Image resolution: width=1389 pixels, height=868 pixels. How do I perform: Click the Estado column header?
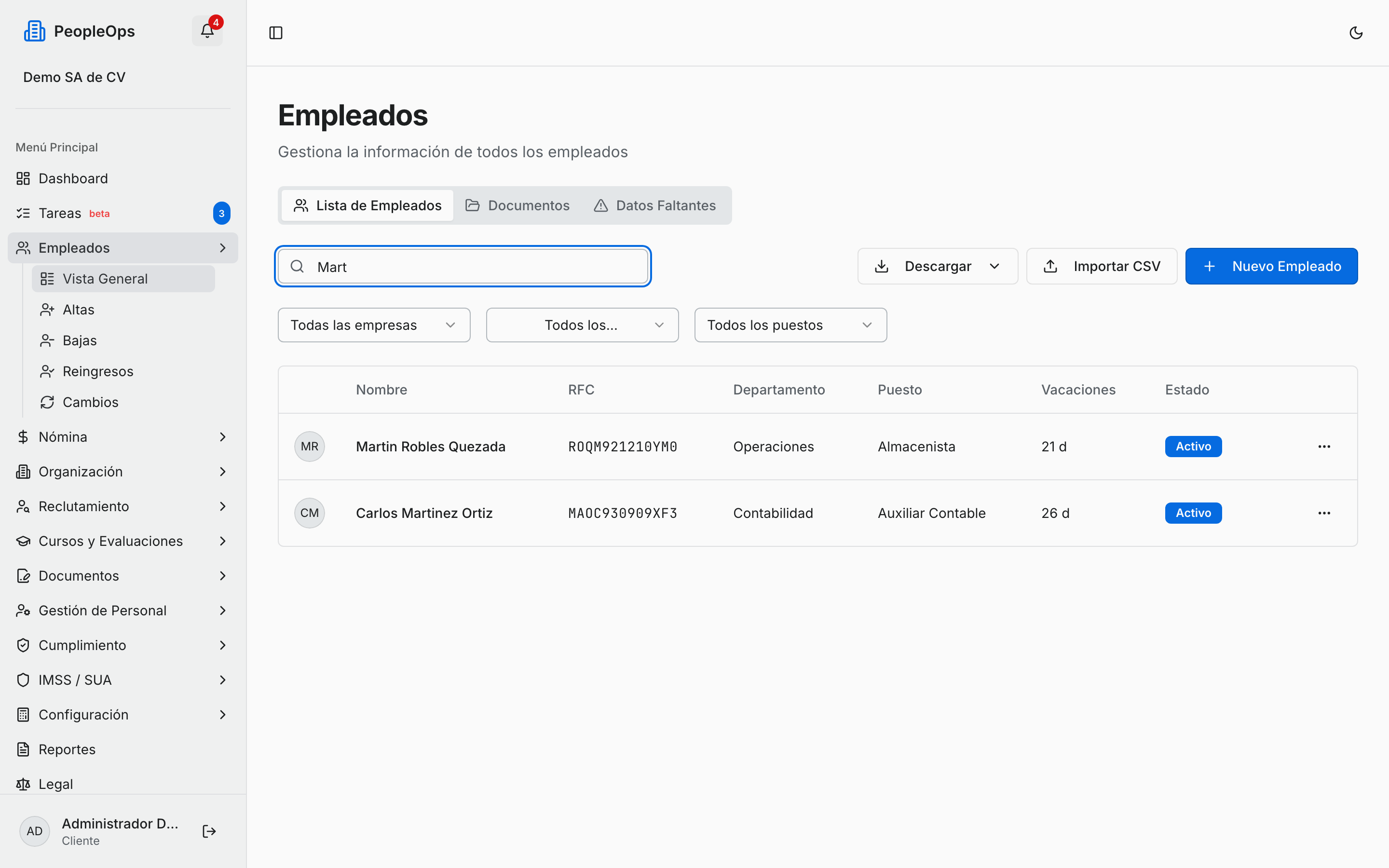point(1187,390)
